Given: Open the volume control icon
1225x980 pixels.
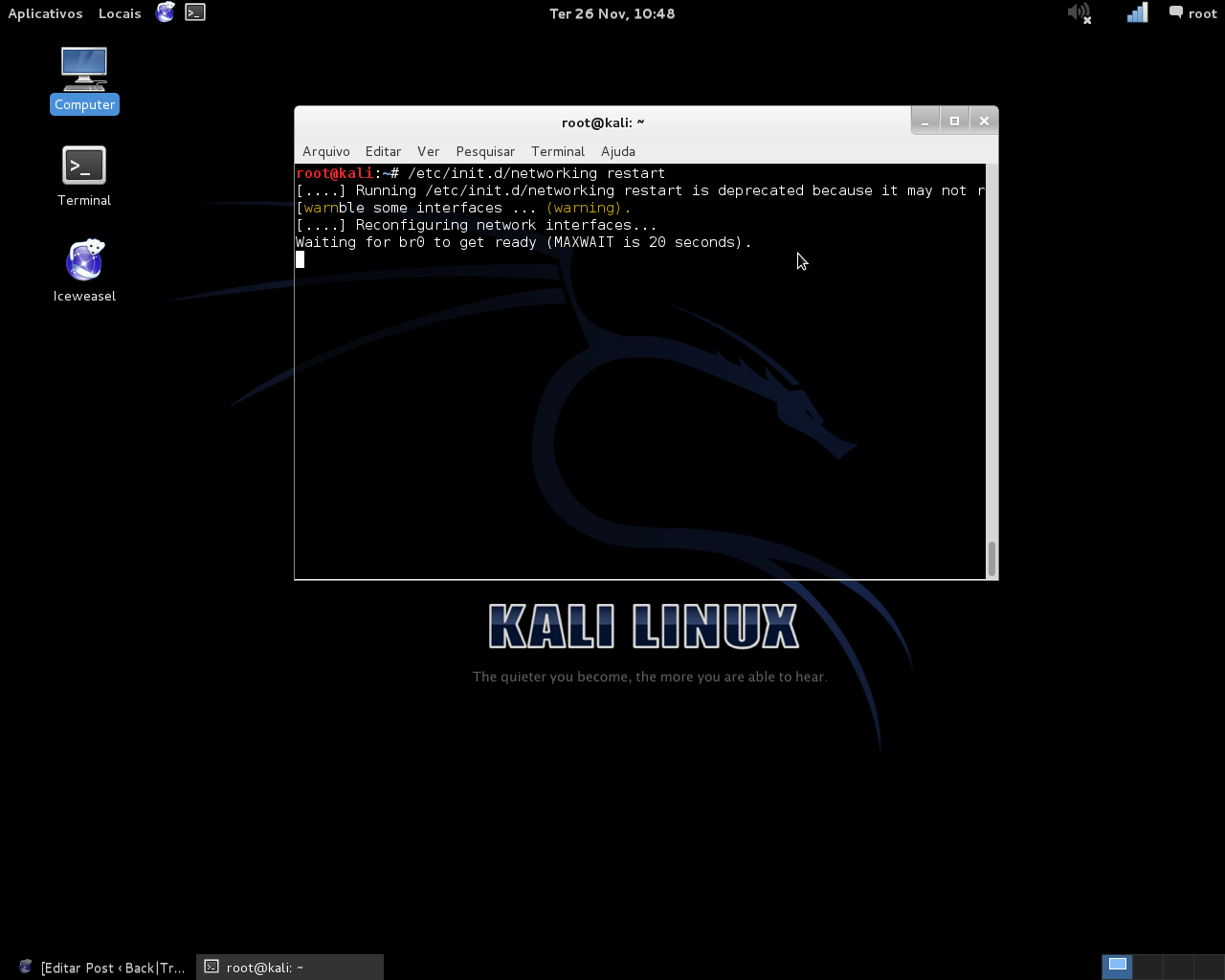Looking at the screenshot, I should tap(1080, 12).
